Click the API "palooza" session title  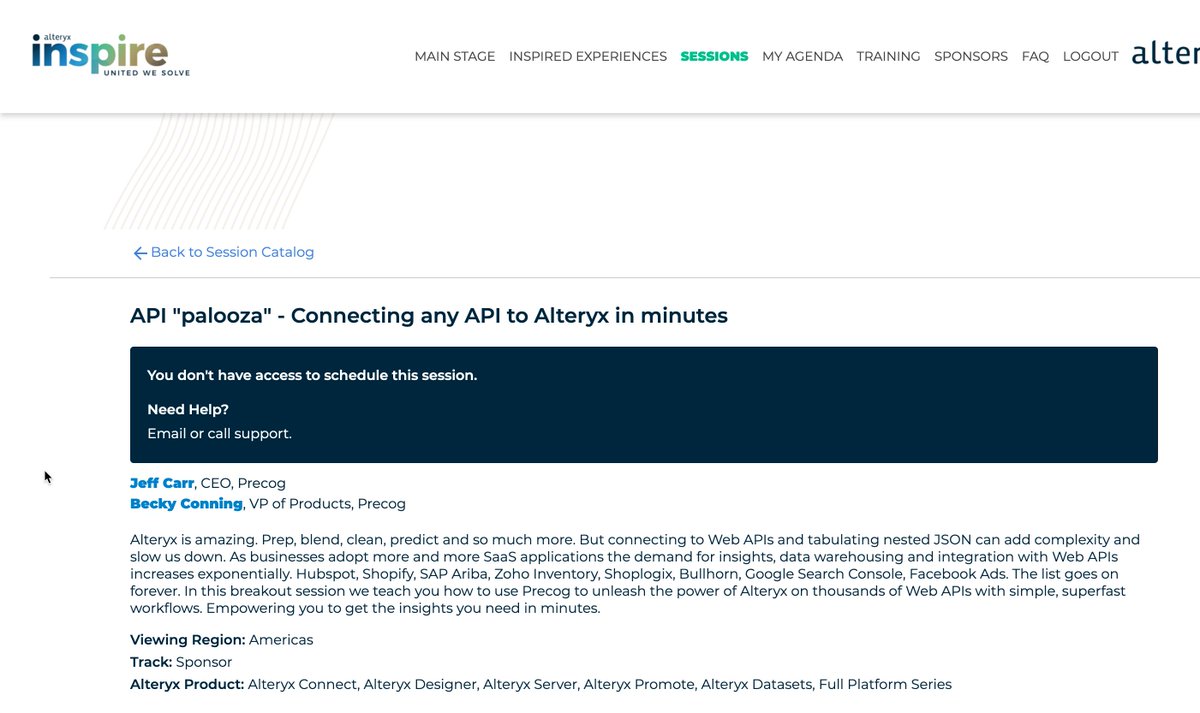(429, 316)
